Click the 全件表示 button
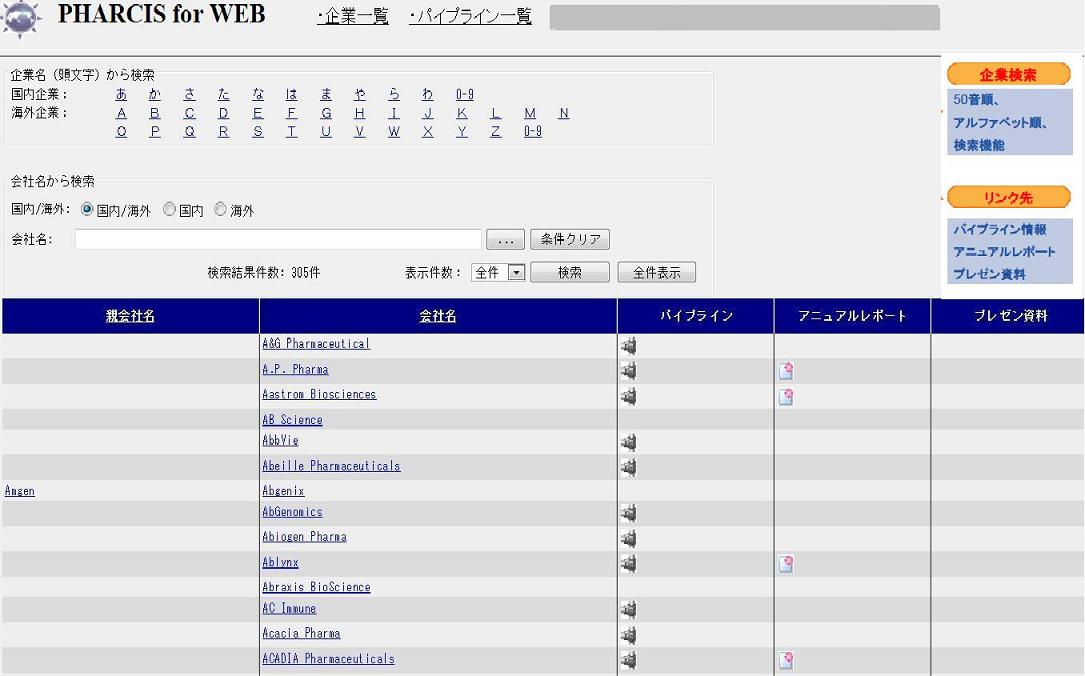 657,273
